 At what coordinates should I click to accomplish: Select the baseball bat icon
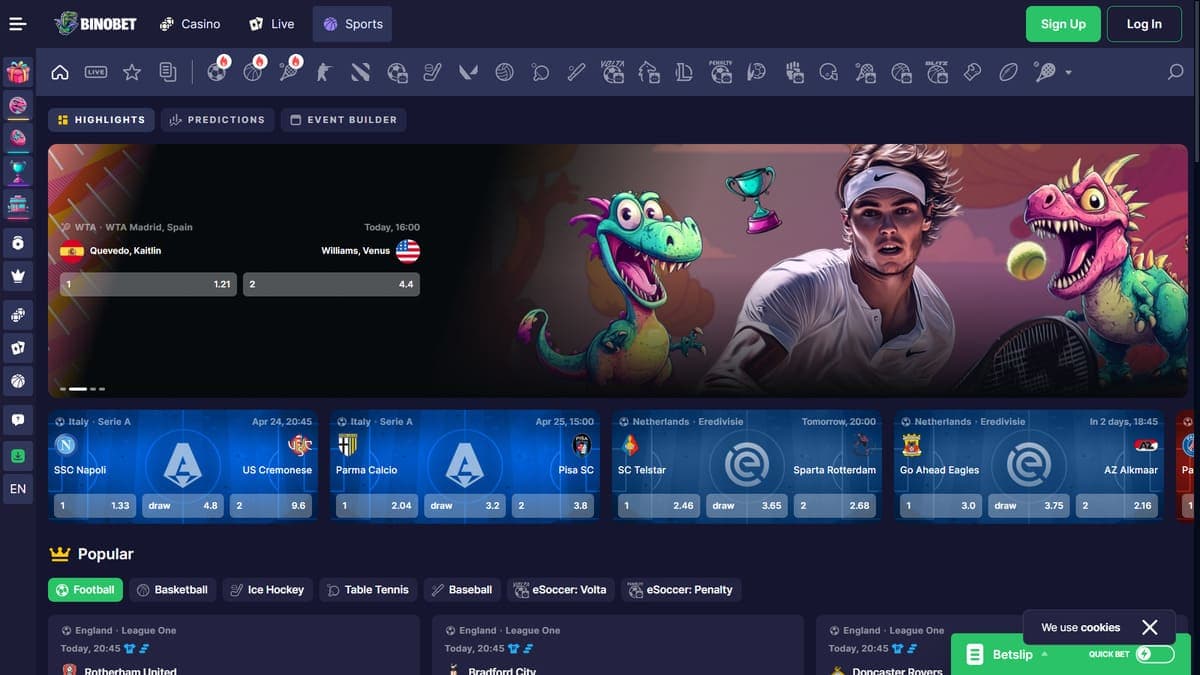pyautogui.click(x=576, y=72)
